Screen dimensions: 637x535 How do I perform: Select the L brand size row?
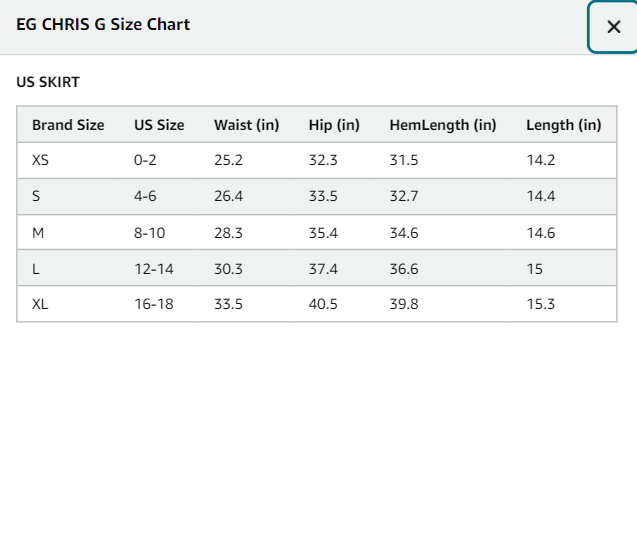316,269
